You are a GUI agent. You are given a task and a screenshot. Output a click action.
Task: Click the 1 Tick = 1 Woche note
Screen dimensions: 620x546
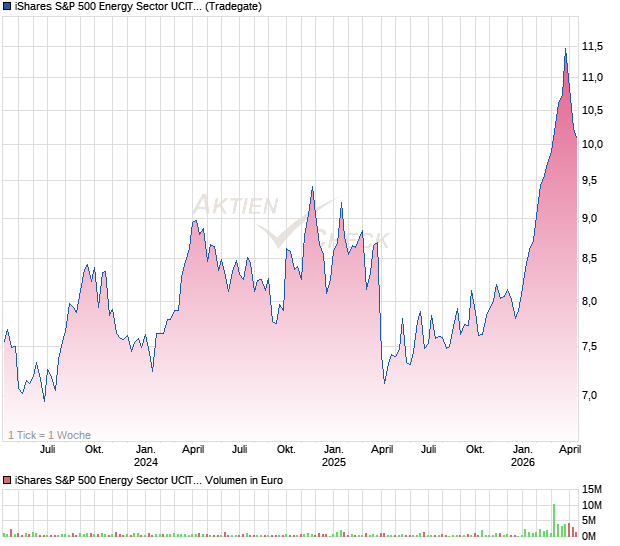(x=50, y=435)
